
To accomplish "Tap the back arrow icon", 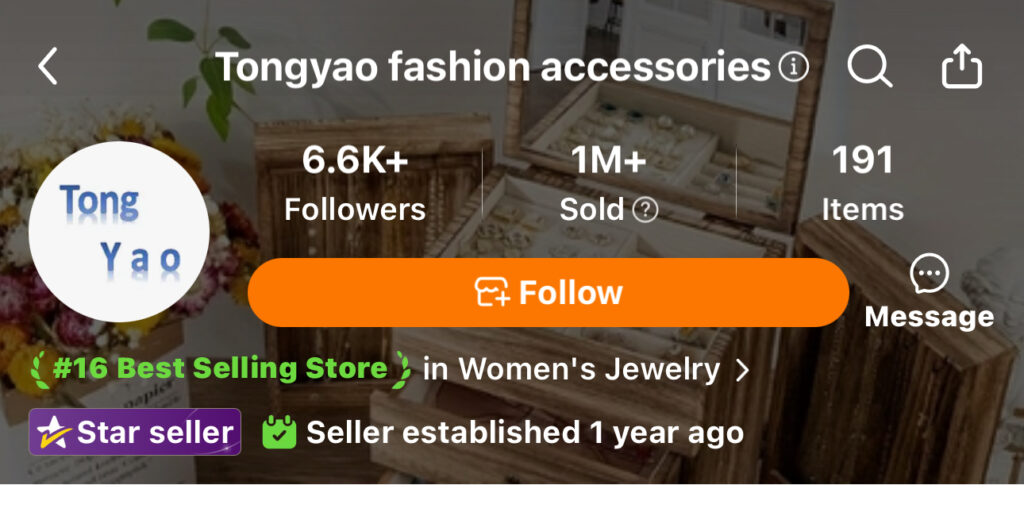I will (48, 66).
